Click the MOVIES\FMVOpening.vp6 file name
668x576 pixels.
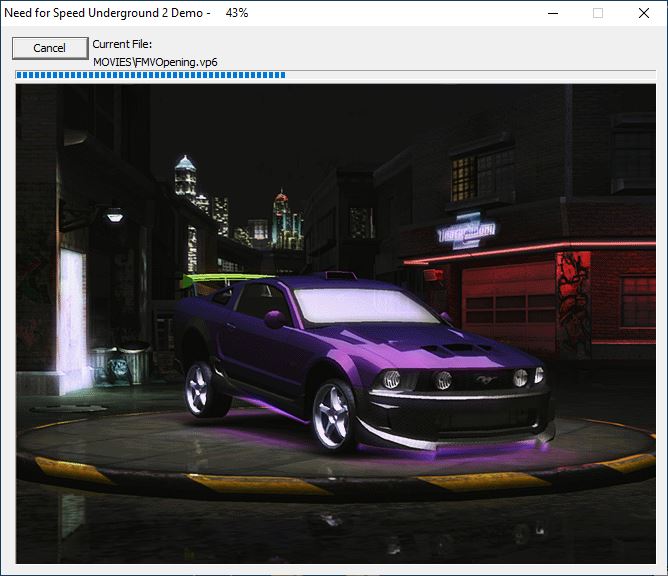click(x=155, y=62)
